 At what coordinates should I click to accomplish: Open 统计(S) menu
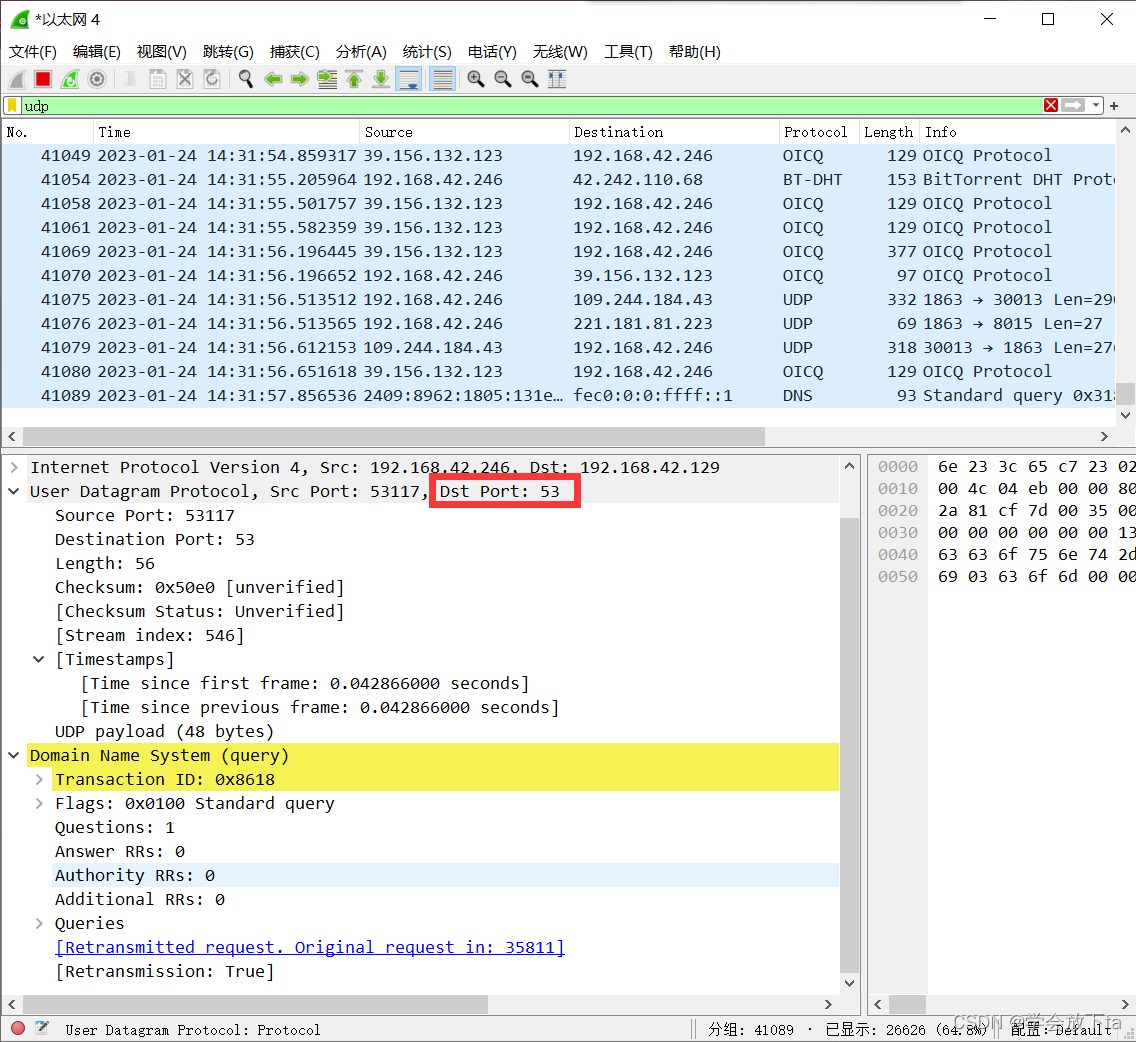(427, 51)
